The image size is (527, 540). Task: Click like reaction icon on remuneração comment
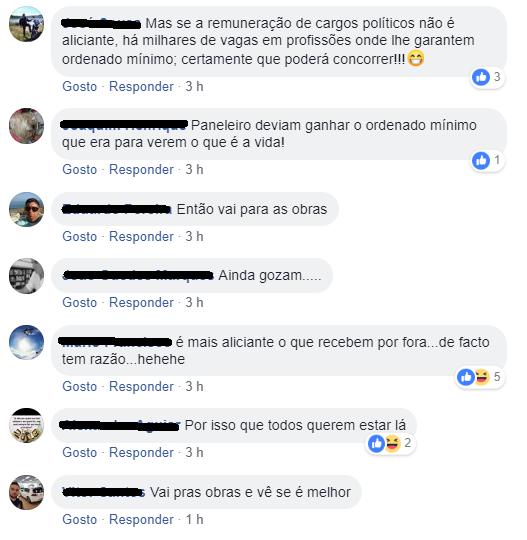pos(481,77)
